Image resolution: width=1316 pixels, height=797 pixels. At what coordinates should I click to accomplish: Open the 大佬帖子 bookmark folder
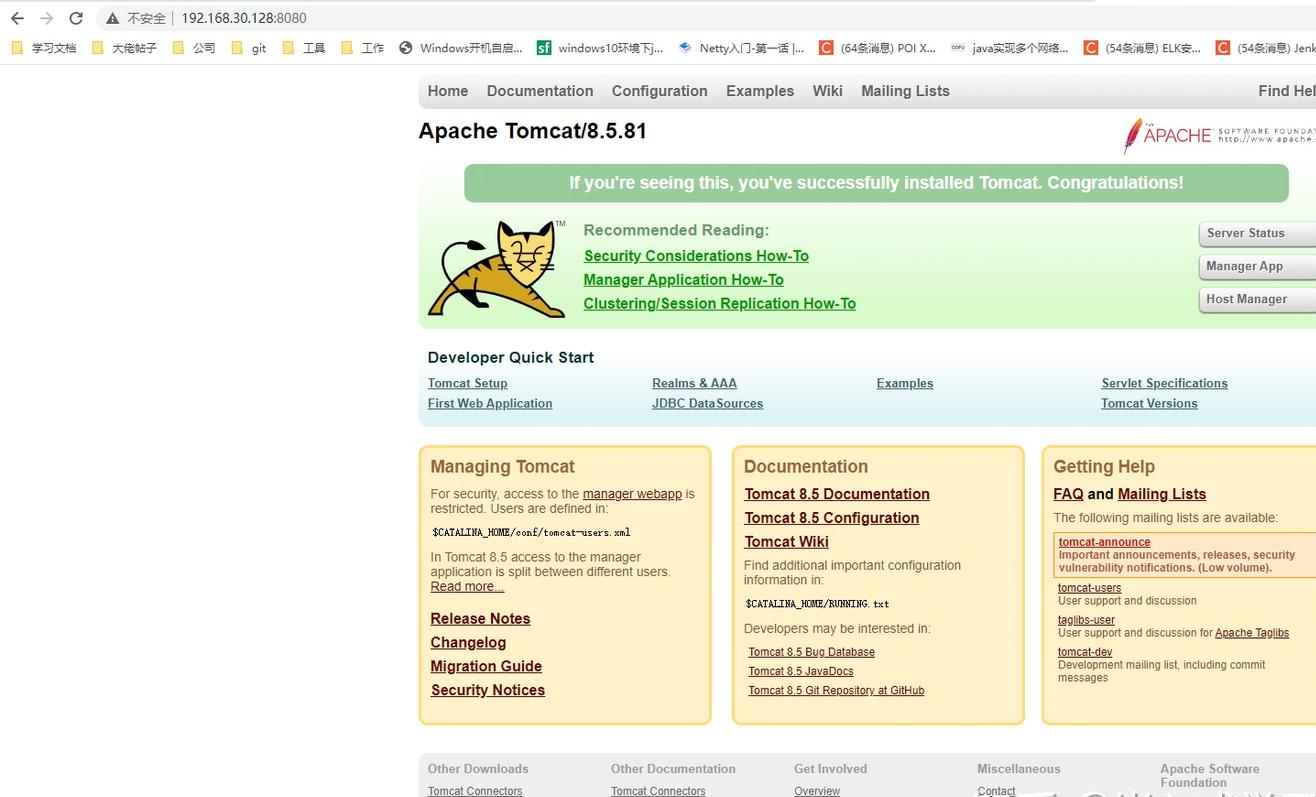coord(125,47)
